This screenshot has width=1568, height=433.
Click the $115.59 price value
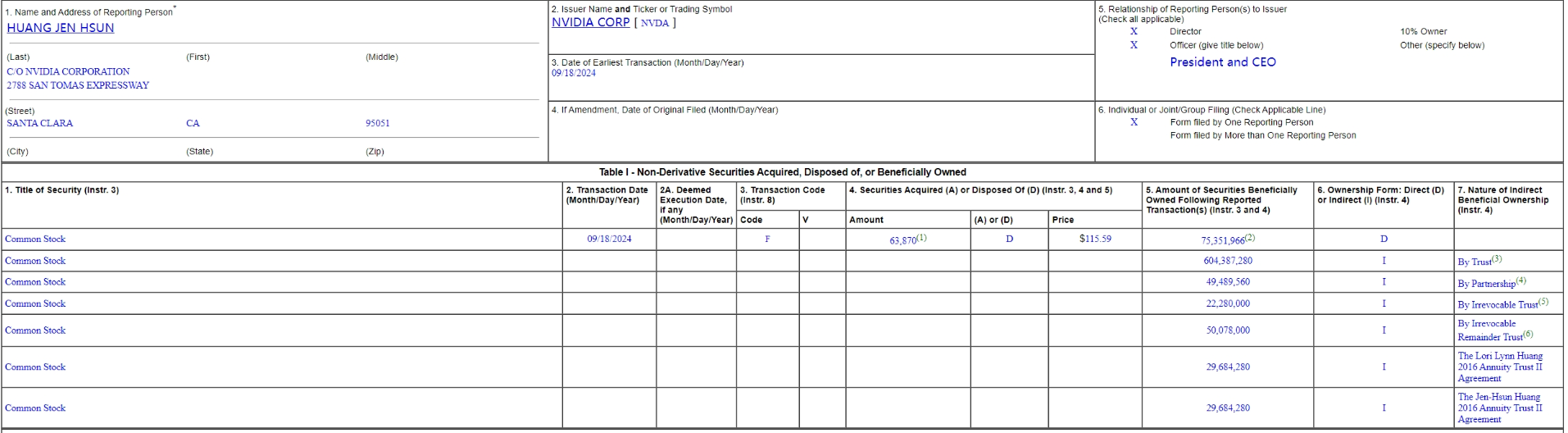[x=1095, y=239]
